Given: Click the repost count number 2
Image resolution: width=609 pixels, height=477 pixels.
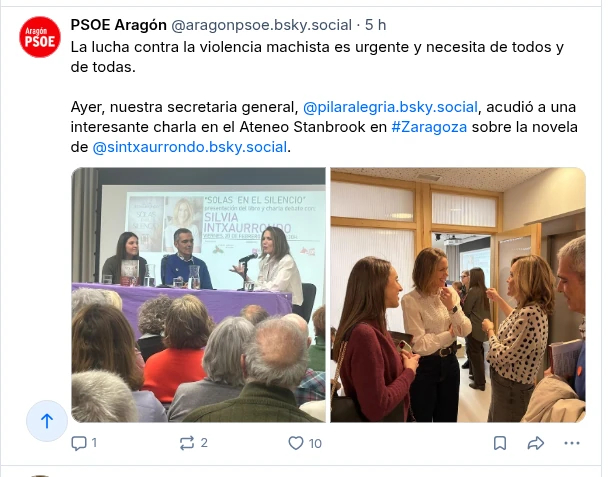Looking at the screenshot, I should pyautogui.click(x=204, y=443).
